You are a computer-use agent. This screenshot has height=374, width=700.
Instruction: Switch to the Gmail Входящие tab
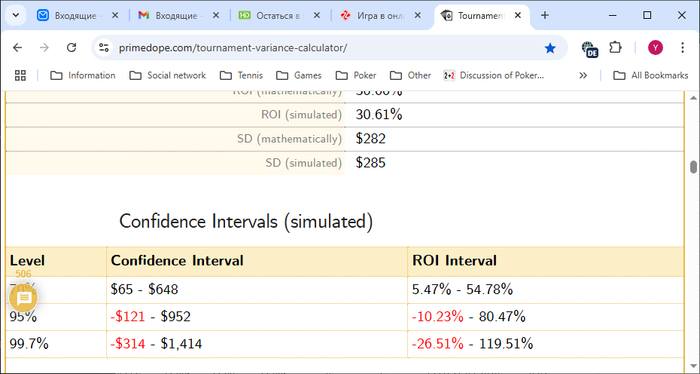tap(179, 16)
